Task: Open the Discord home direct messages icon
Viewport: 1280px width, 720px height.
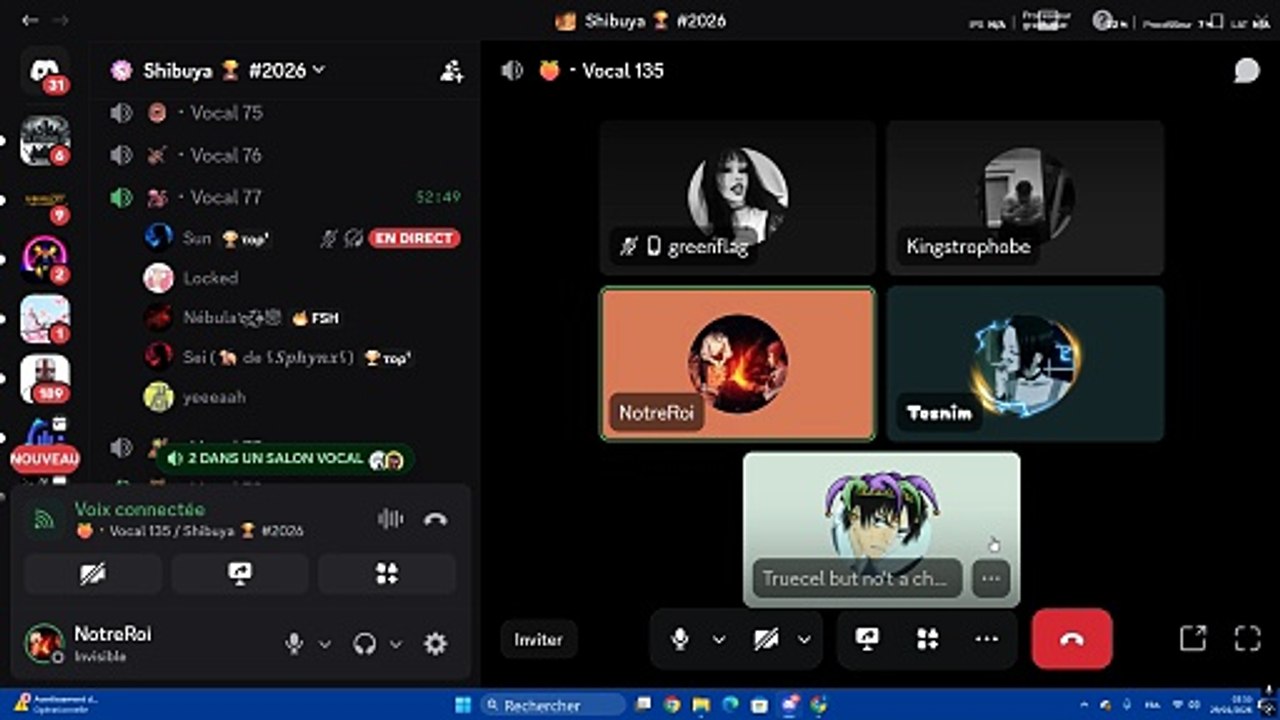Action: pyautogui.click(x=46, y=70)
